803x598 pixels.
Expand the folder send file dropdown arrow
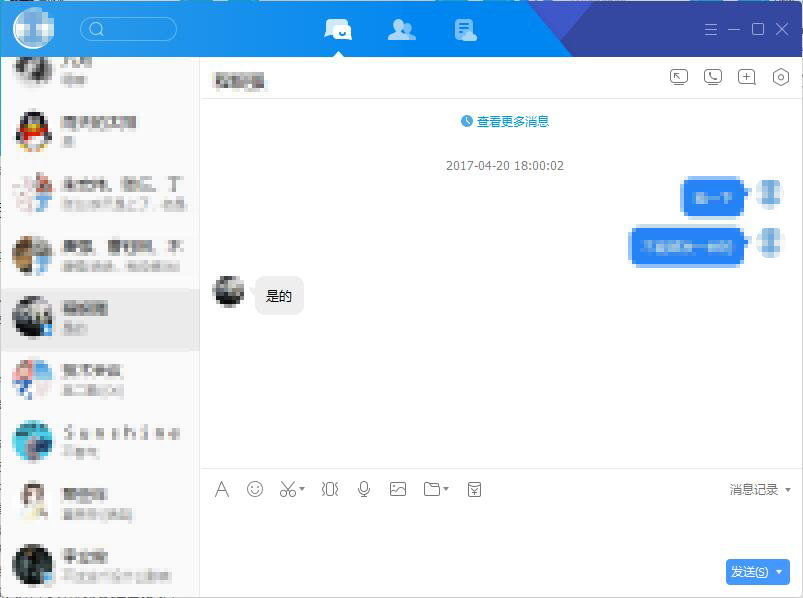coord(446,490)
